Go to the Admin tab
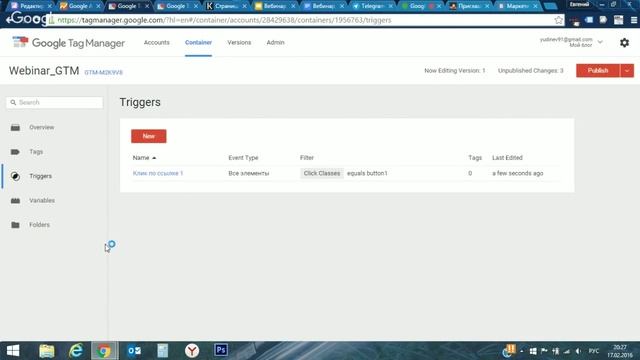Image resolution: width=640 pixels, height=360 pixels. pyautogui.click(x=276, y=42)
